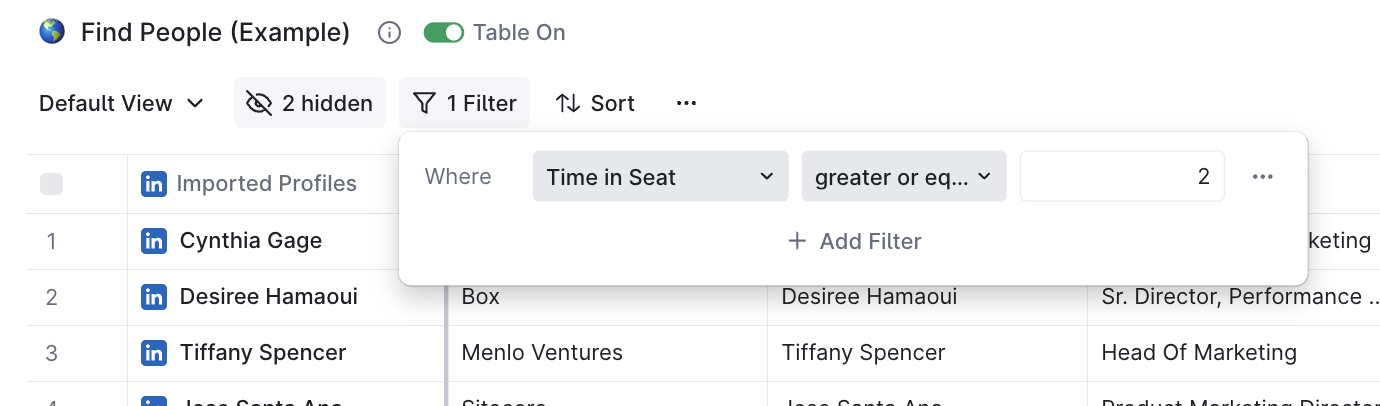Open the filter row ellipsis menu

click(x=1263, y=177)
